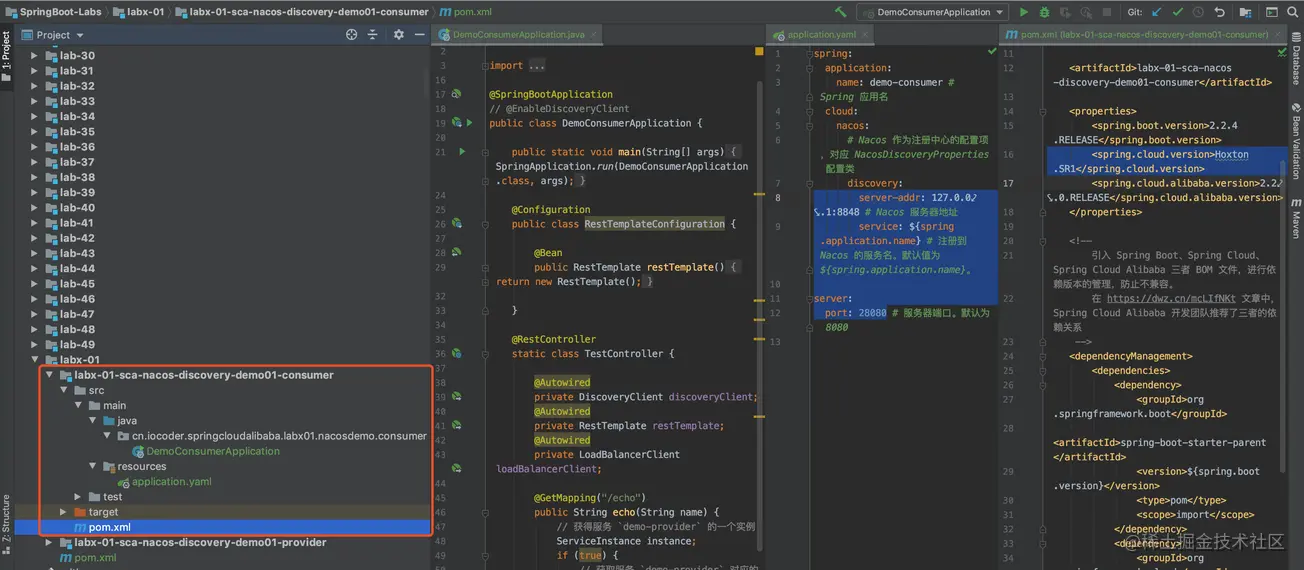The image size is (1304, 570).
Task: Start debugging with the green bug icon
Action: coord(1044,12)
